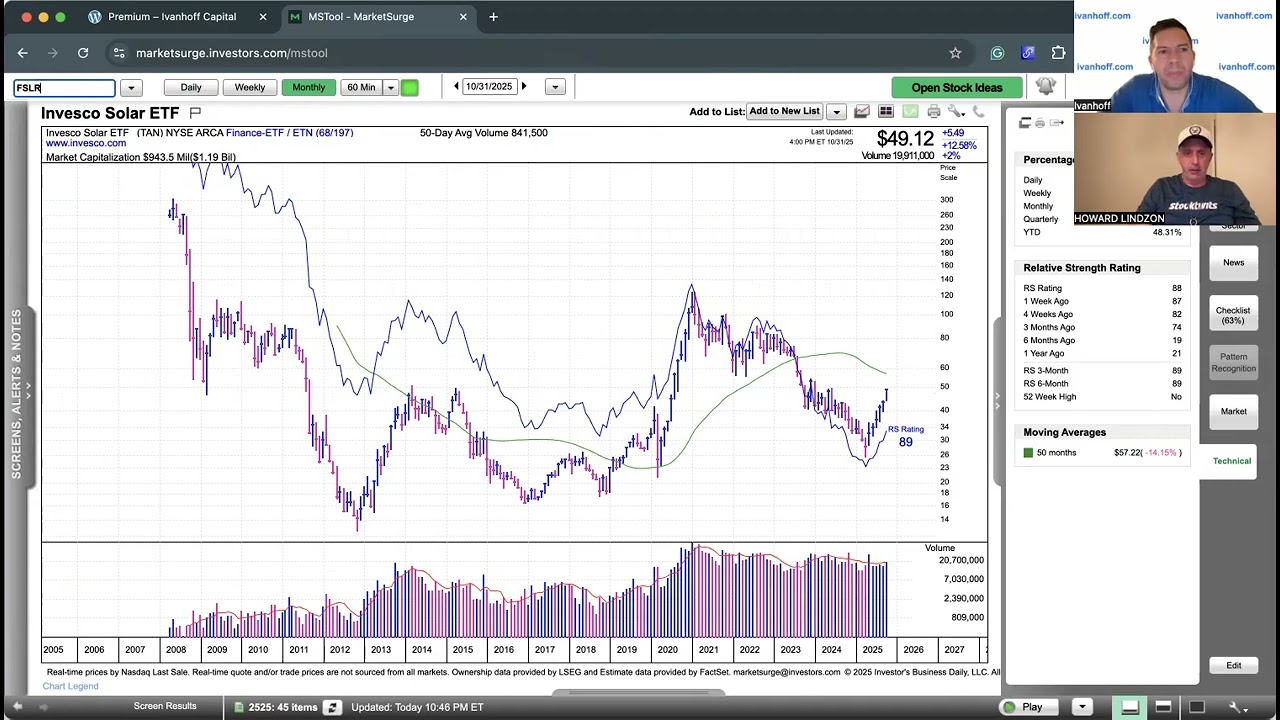
Task: Step date forward with right arrow
Action: point(524,87)
